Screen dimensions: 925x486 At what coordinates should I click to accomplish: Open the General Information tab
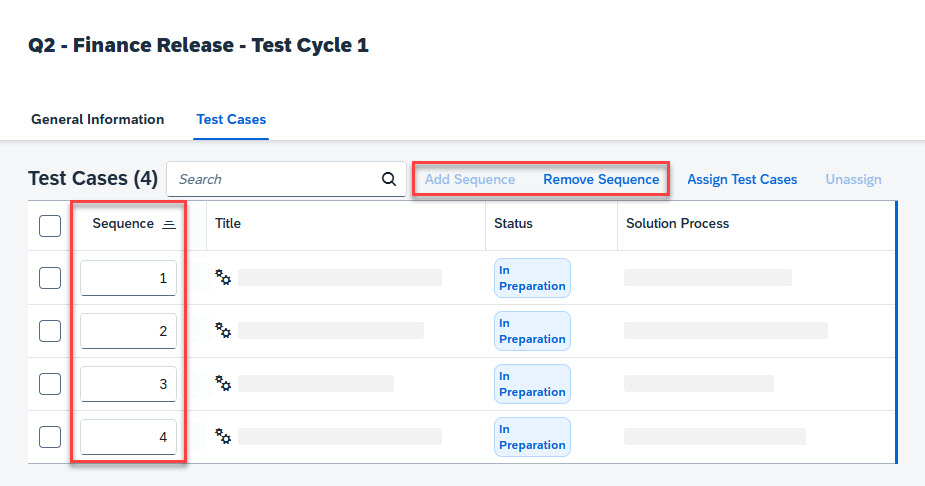[x=97, y=120]
